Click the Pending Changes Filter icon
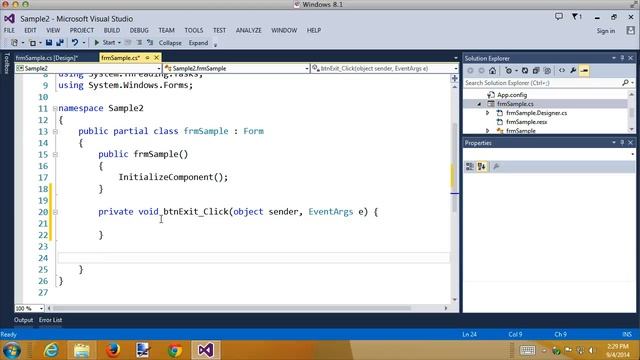640x360 pixels. (508, 71)
